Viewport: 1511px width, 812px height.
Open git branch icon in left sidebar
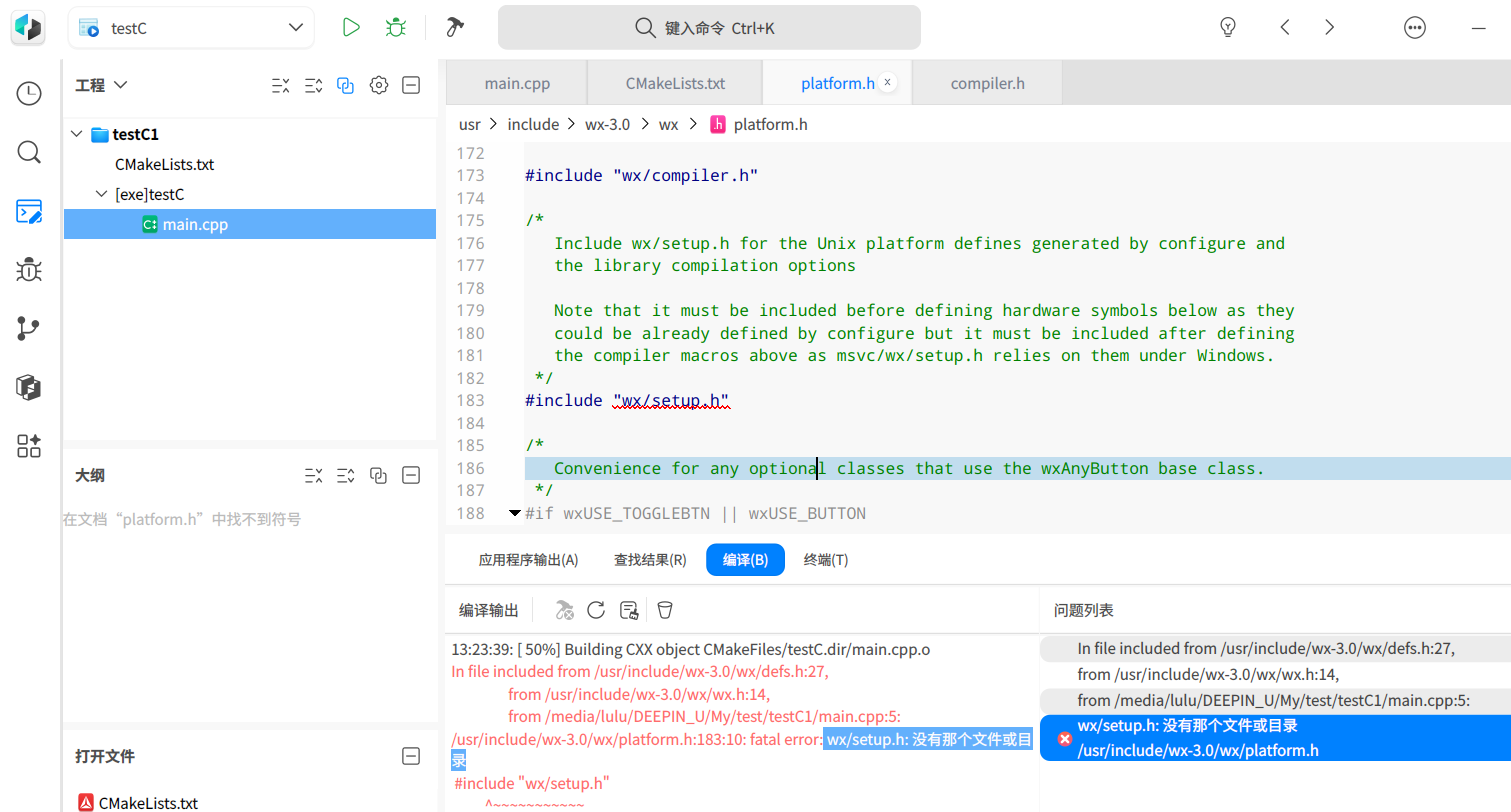[x=29, y=329]
